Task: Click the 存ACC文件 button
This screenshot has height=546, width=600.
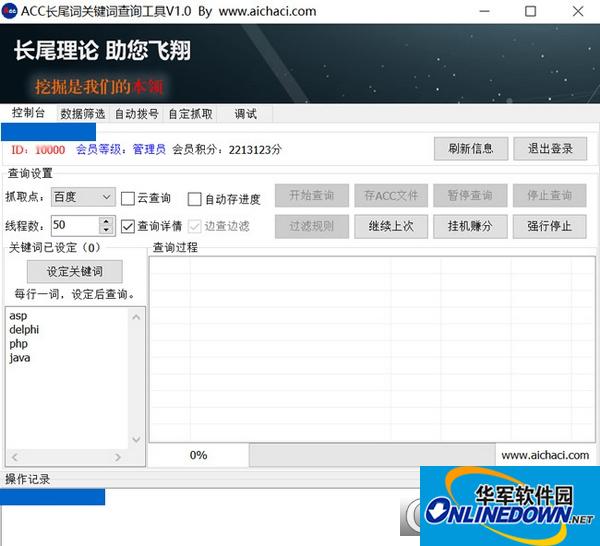Action: (x=391, y=196)
